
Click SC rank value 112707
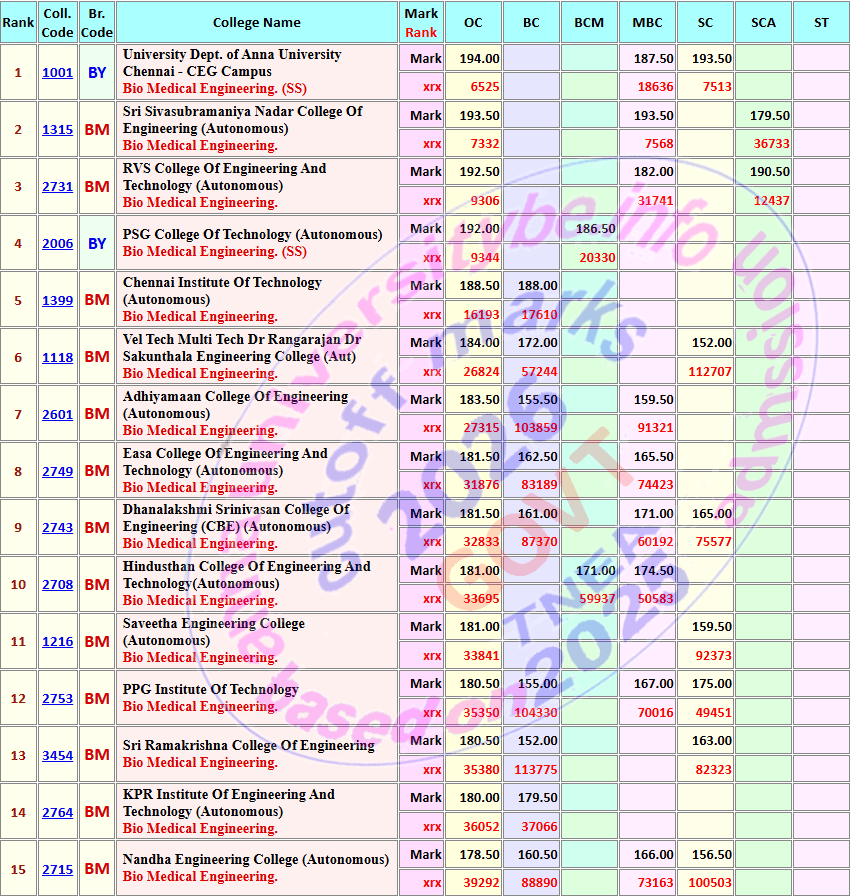pos(709,371)
